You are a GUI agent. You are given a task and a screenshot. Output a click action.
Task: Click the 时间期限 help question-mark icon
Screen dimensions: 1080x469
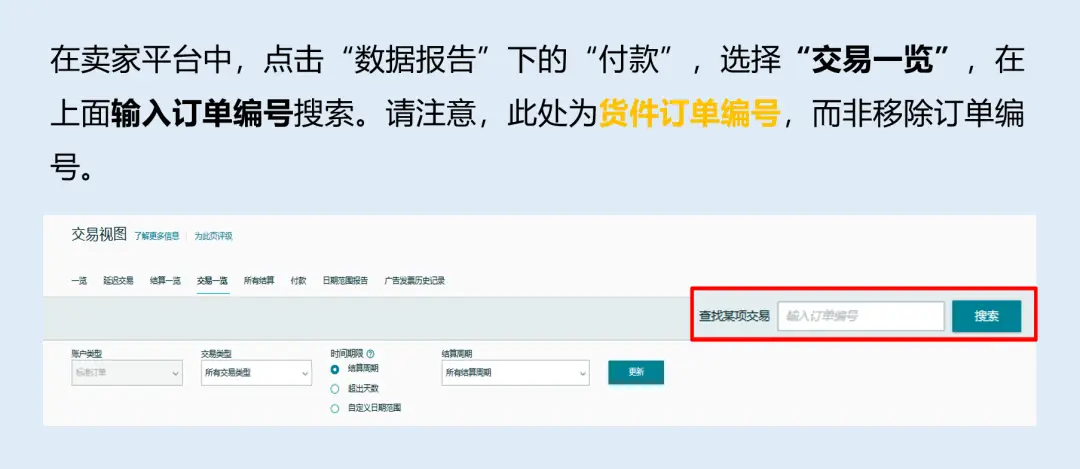point(371,353)
